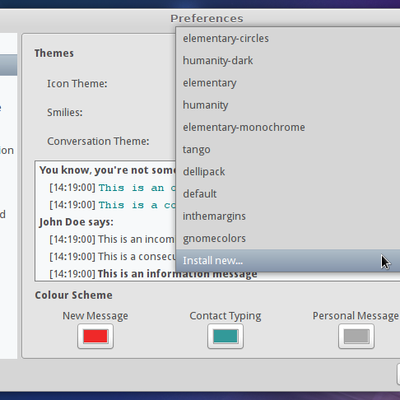Click Install new... menu entry
Screen dimensions: 400x400
coord(288,260)
